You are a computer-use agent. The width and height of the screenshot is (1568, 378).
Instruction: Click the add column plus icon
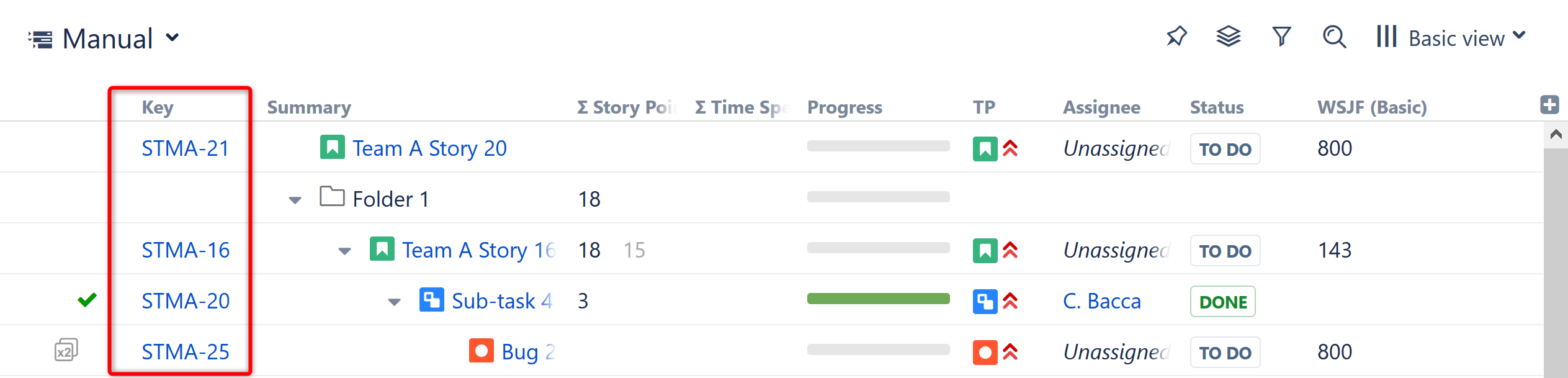click(1549, 105)
